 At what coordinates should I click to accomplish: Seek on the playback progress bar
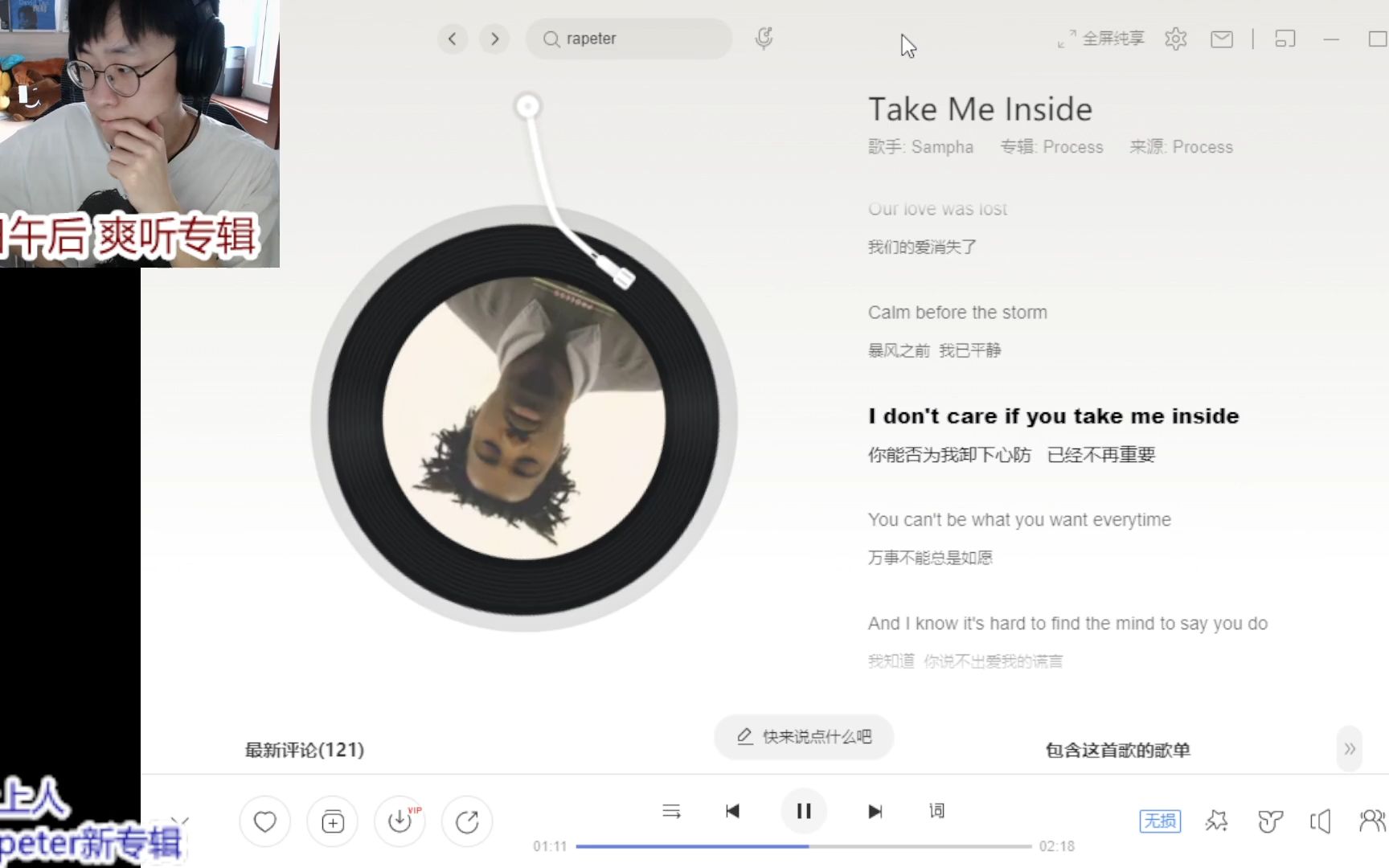[x=804, y=846]
